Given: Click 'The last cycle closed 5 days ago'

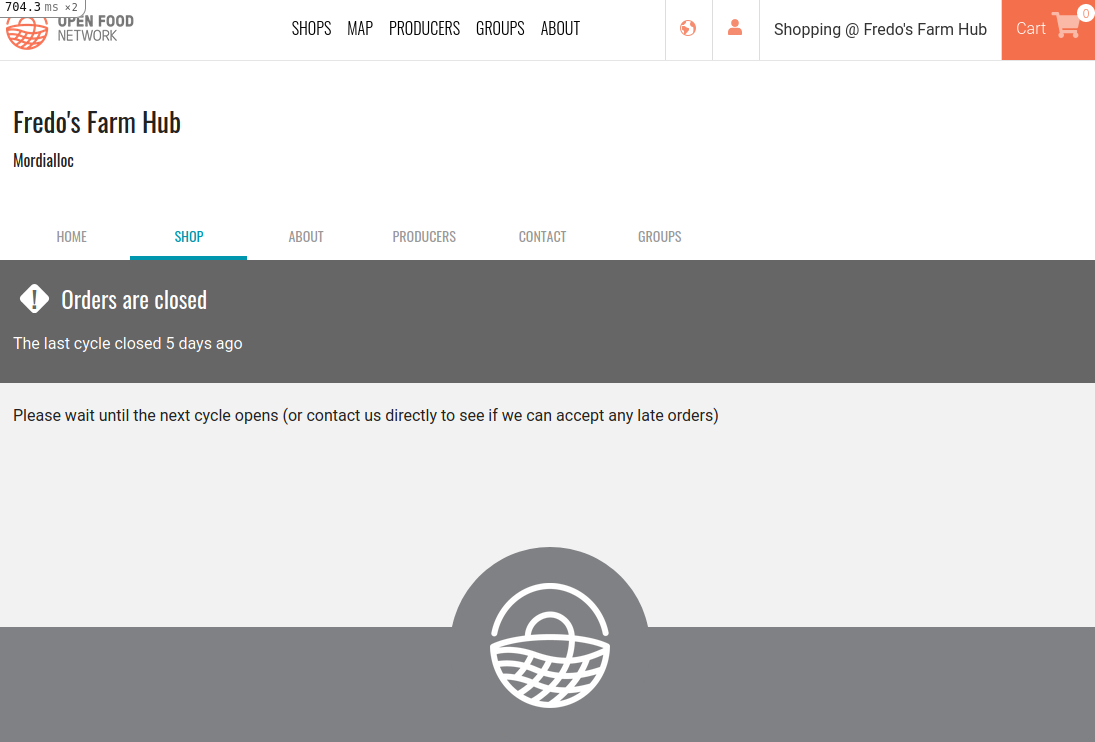Looking at the screenshot, I should click(128, 343).
